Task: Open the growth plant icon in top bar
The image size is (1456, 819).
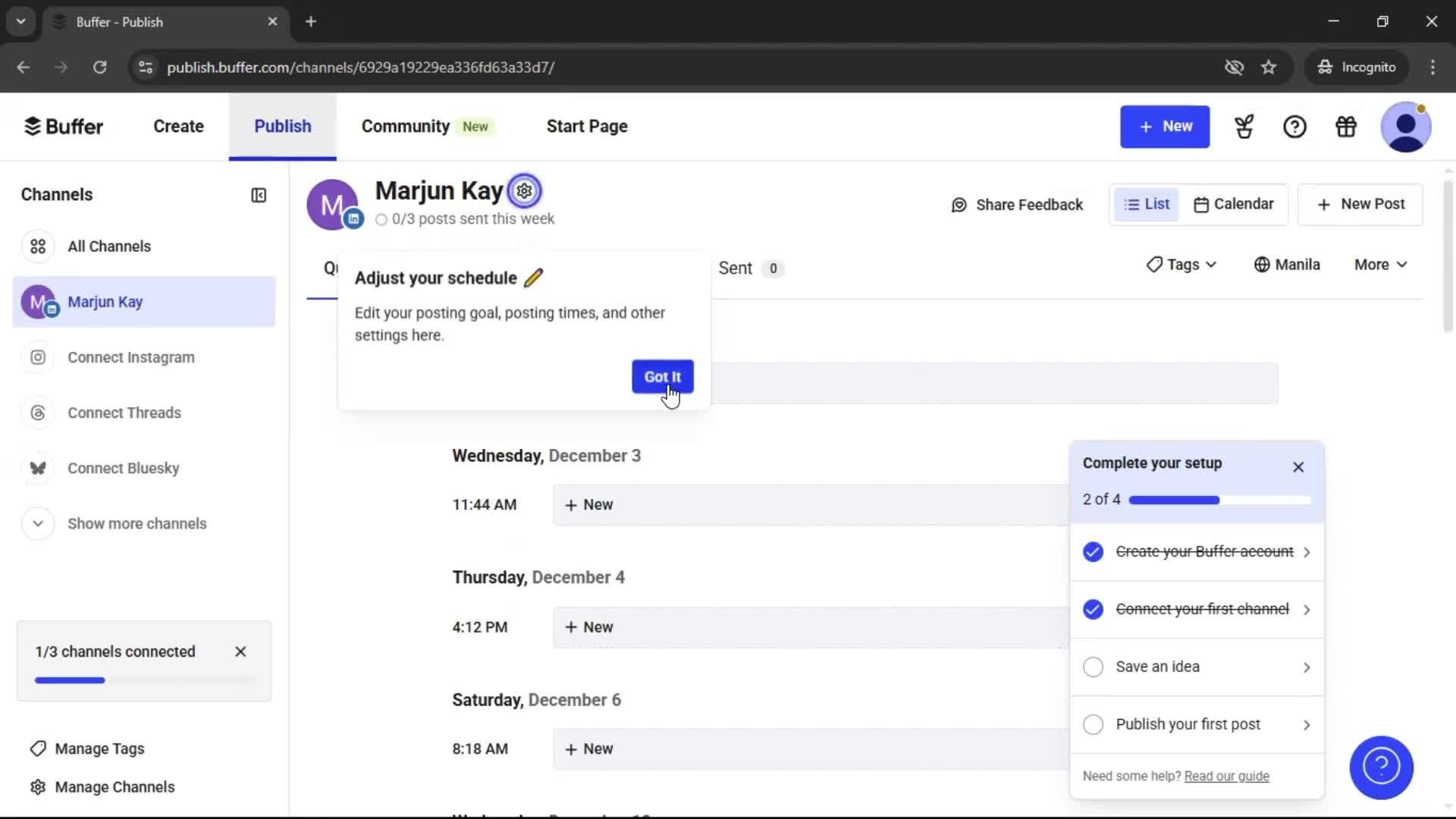Action: pyautogui.click(x=1244, y=127)
